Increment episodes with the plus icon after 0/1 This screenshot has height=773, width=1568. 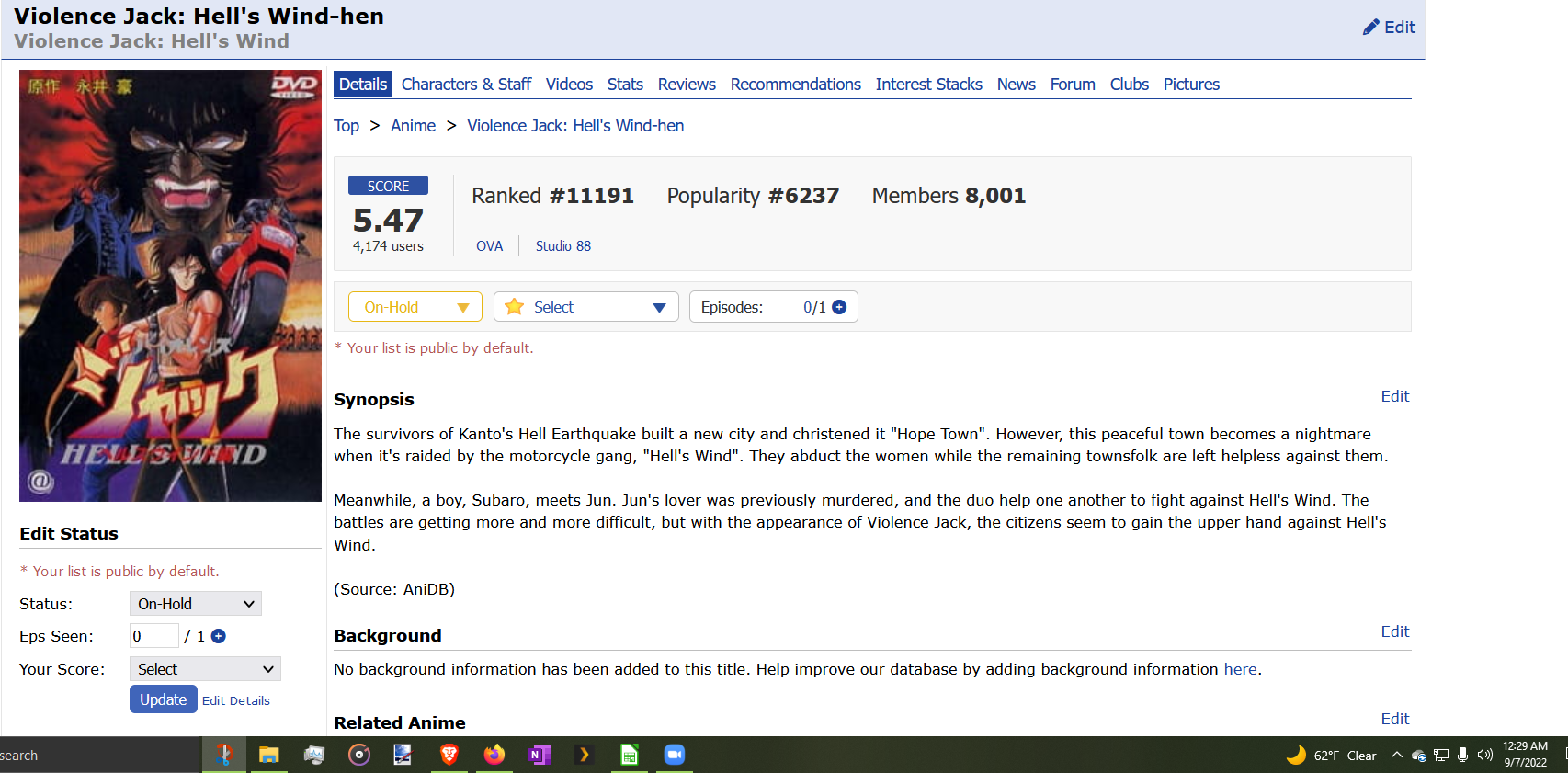839,307
